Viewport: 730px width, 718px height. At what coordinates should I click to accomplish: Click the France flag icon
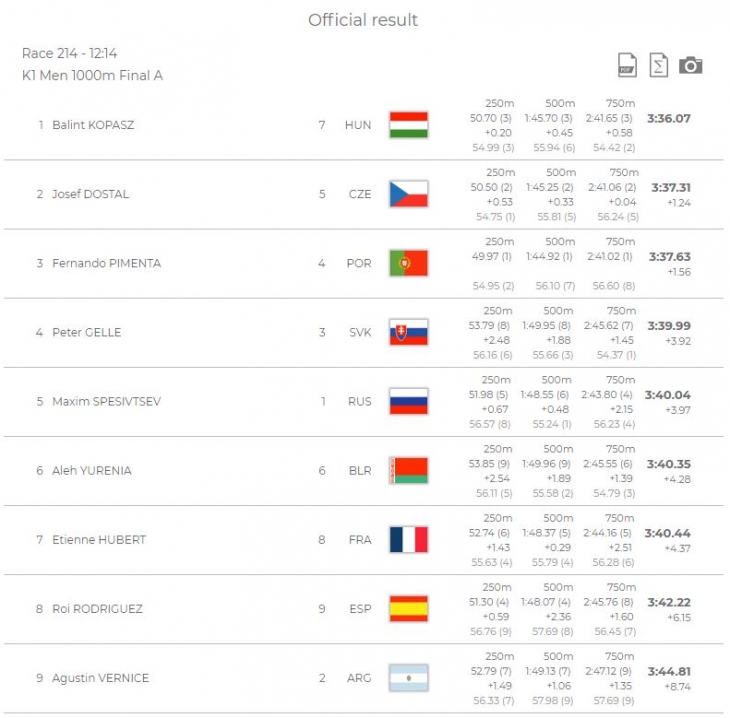[x=408, y=540]
